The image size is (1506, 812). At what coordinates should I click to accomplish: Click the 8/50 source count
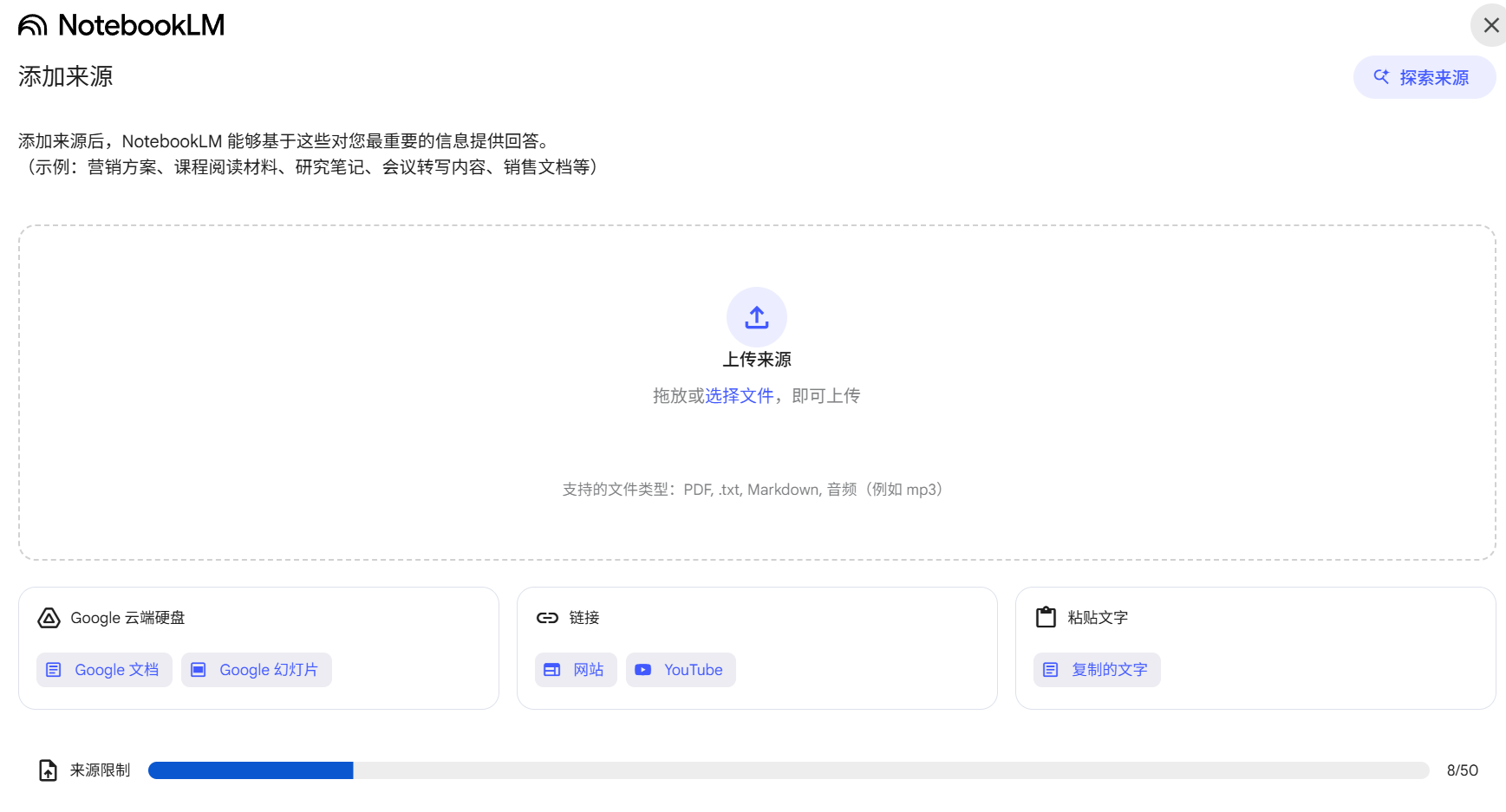[x=1463, y=770]
